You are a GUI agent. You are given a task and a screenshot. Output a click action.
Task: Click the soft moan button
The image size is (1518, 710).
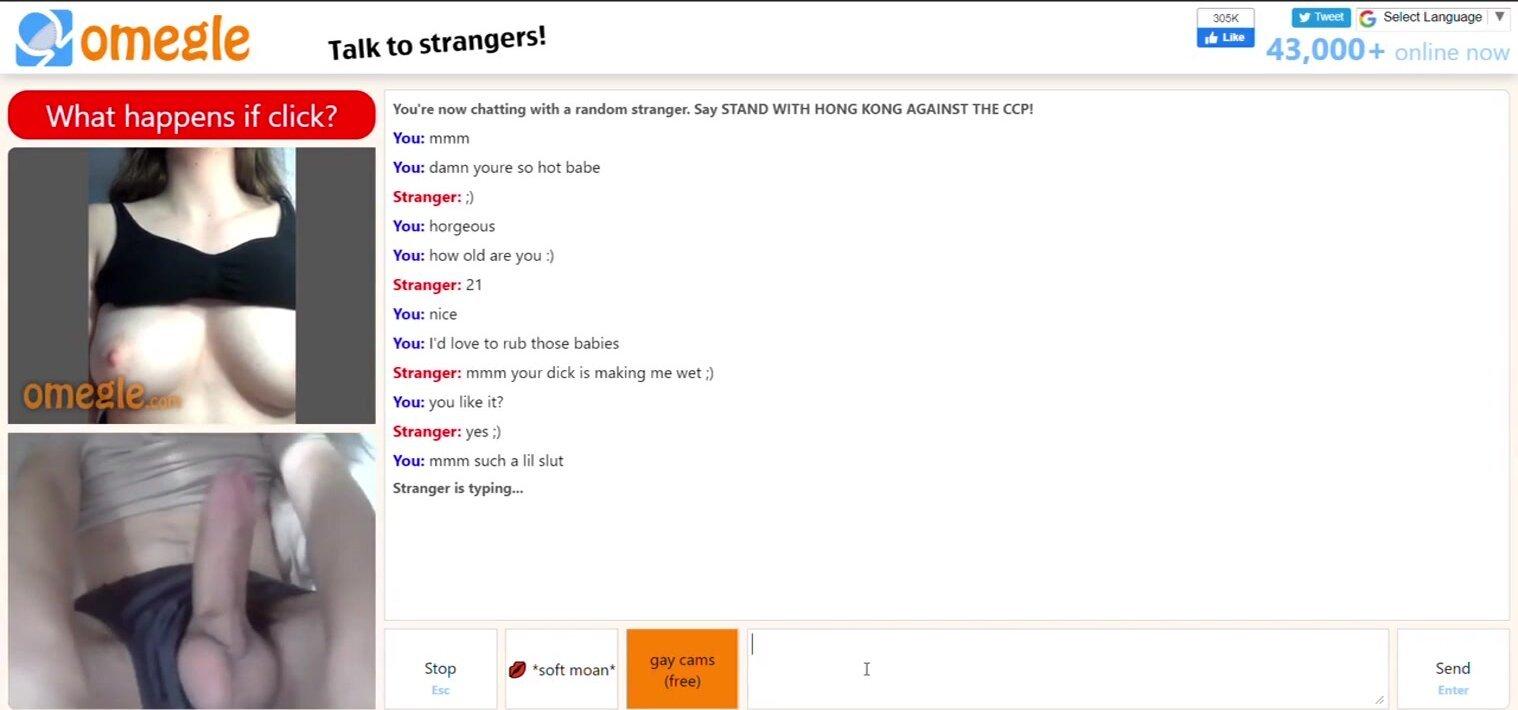562,669
